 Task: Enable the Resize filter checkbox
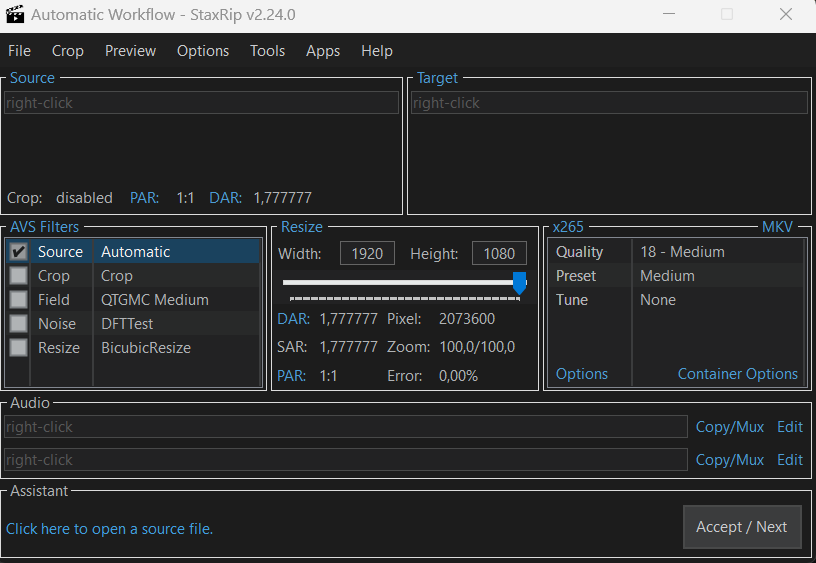click(19, 348)
